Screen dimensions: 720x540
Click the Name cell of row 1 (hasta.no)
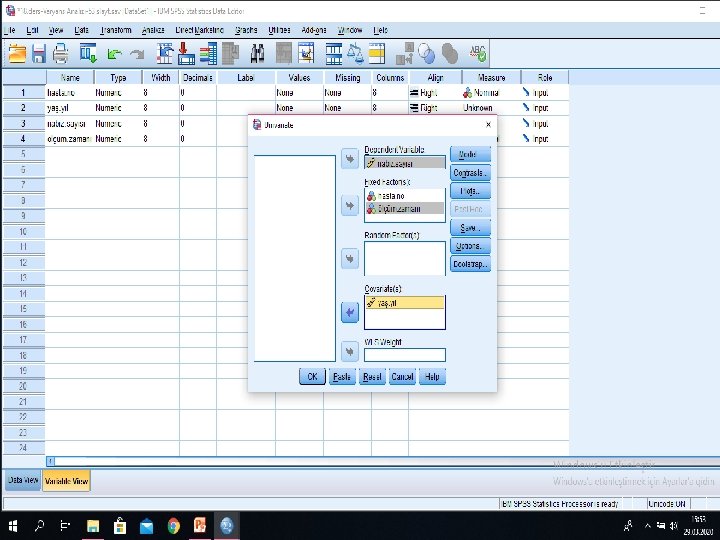(x=69, y=93)
